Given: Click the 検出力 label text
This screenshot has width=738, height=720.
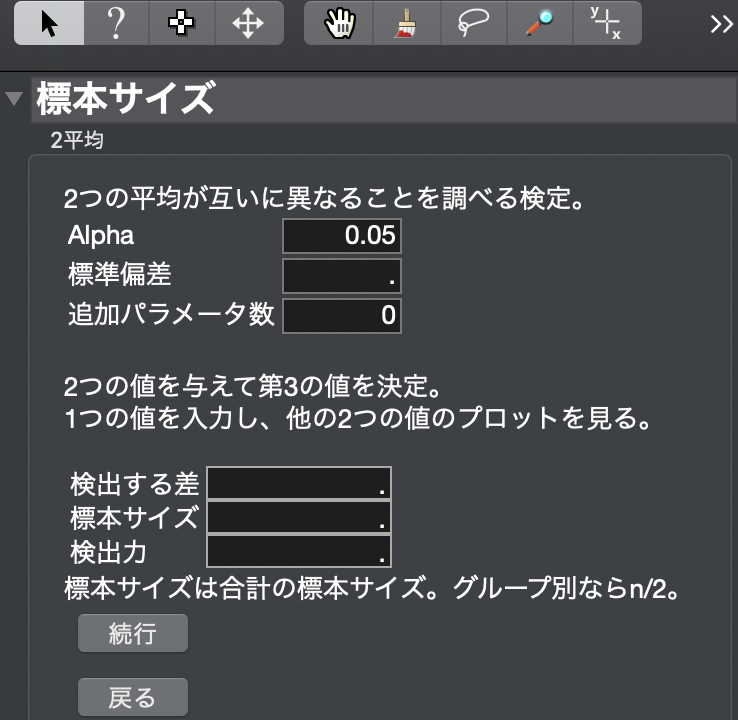Looking at the screenshot, I should (x=109, y=552).
